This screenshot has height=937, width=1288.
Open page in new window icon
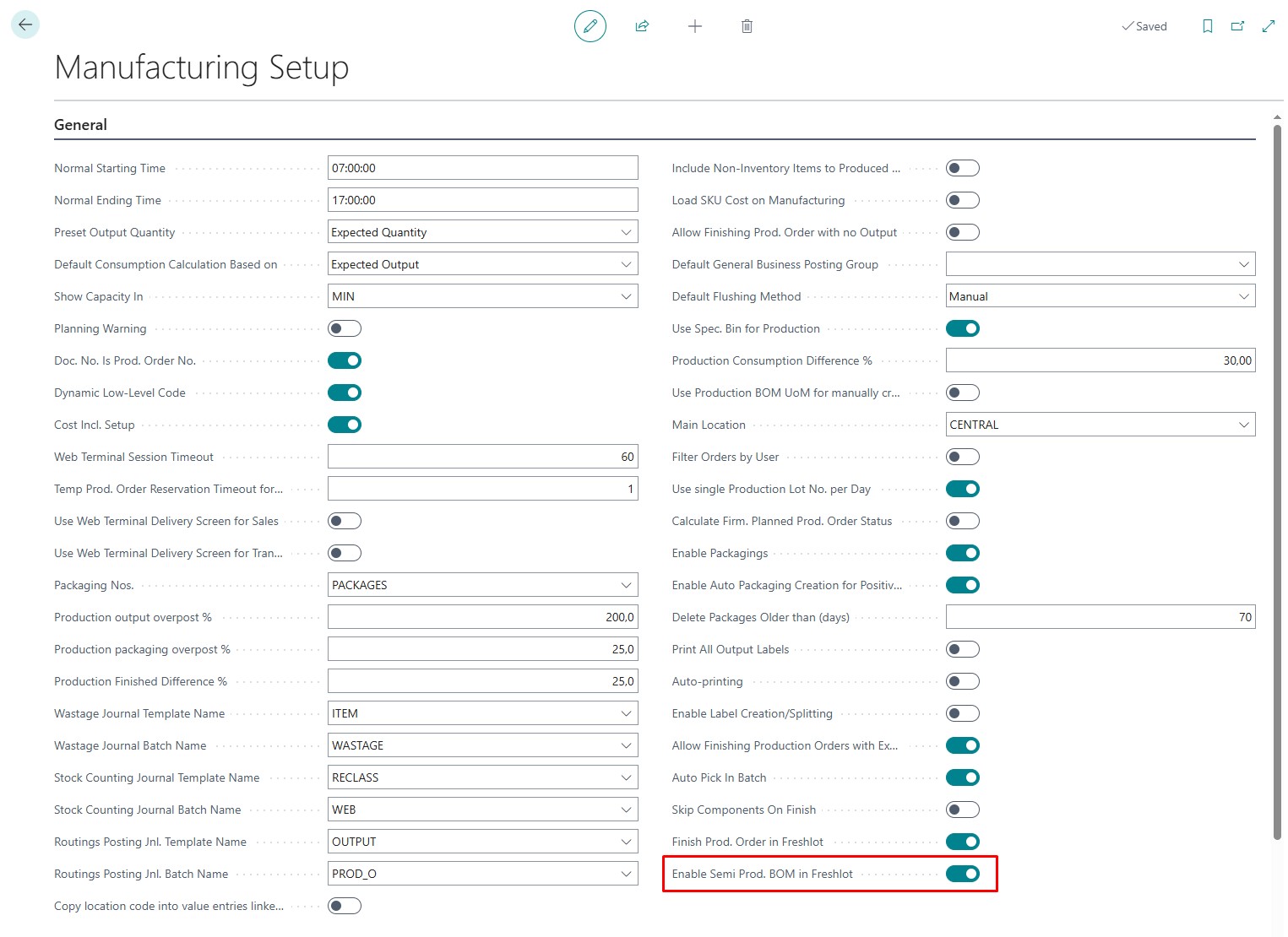coord(1237,26)
